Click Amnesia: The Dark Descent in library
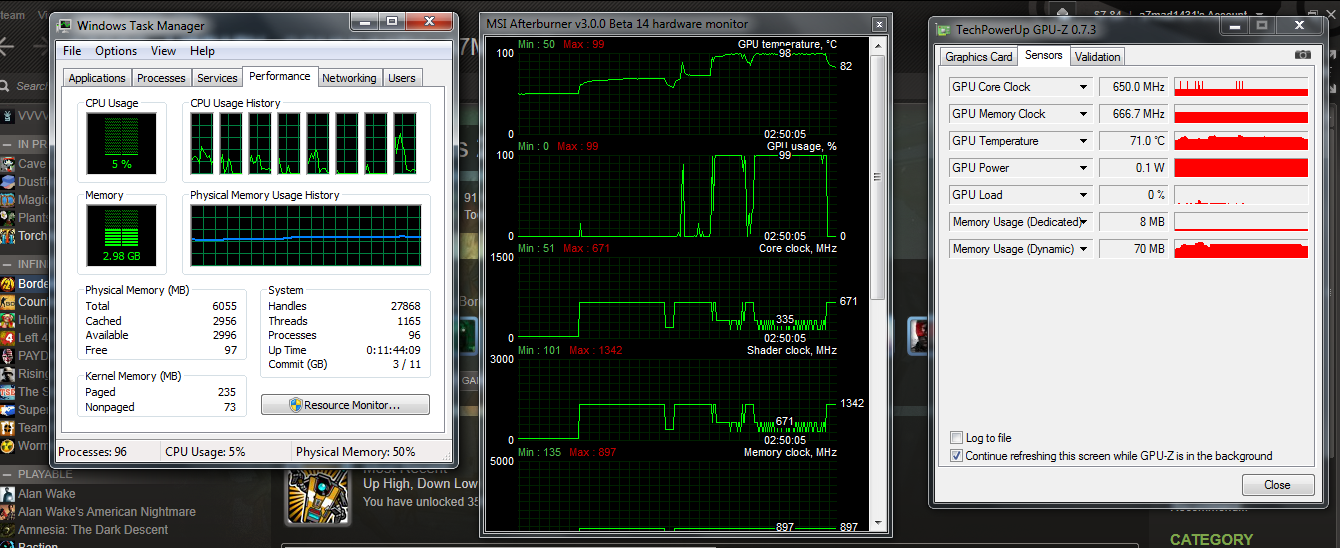 click(x=93, y=530)
